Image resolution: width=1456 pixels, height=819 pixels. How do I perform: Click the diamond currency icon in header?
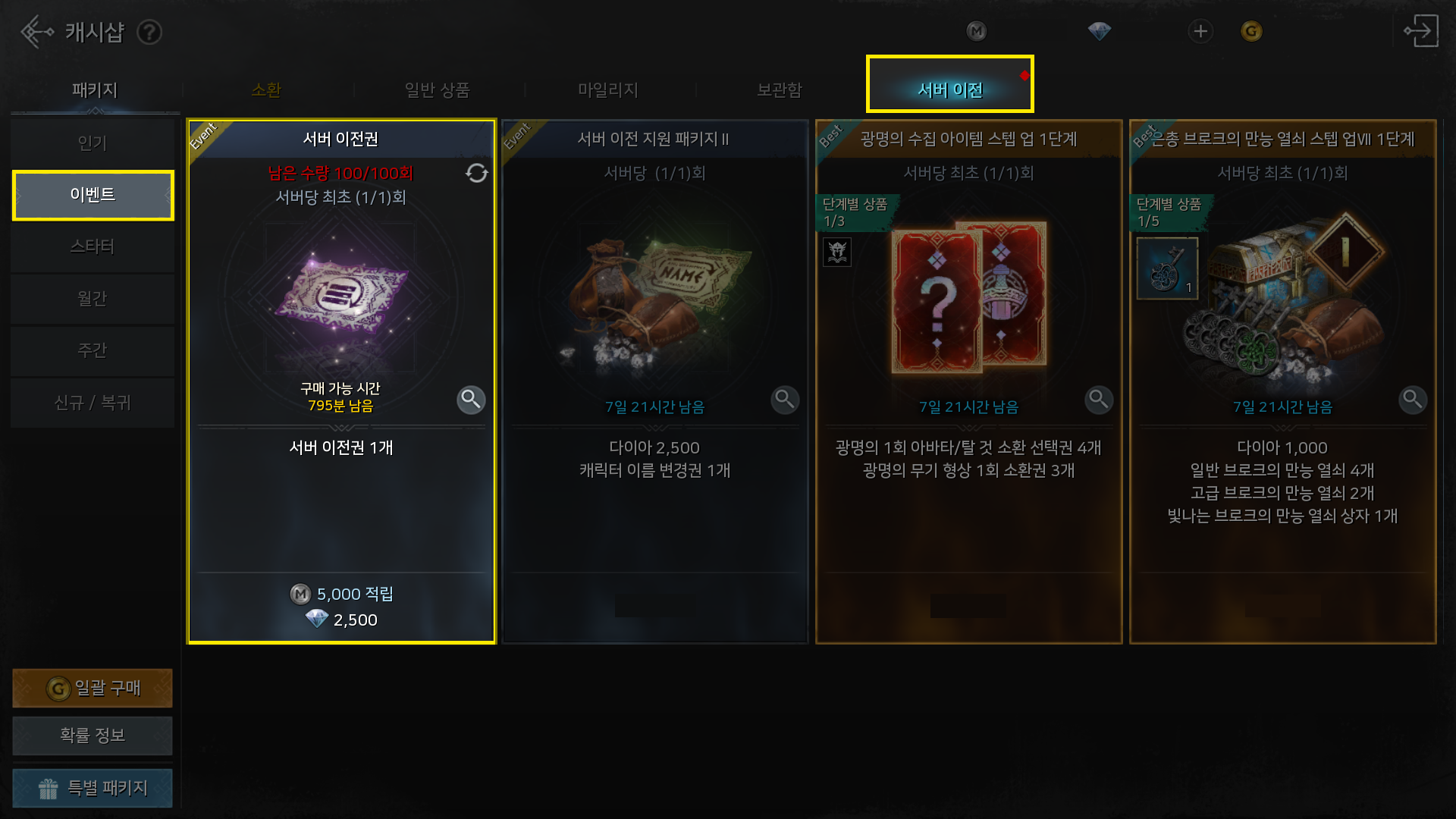click(x=1099, y=31)
